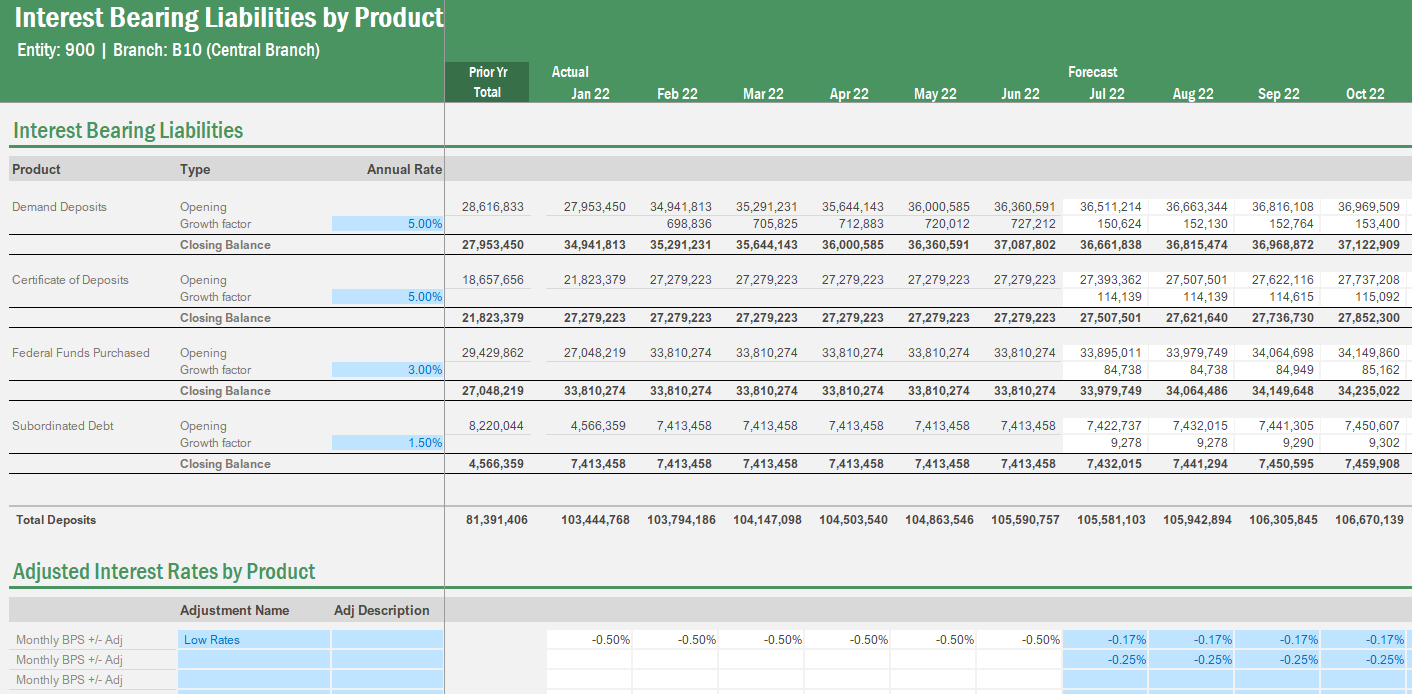Select the Demand Deposits Closing Balance for Jan 22
The width and height of the screenshot is (1412, 694).
tap(591, 244)
